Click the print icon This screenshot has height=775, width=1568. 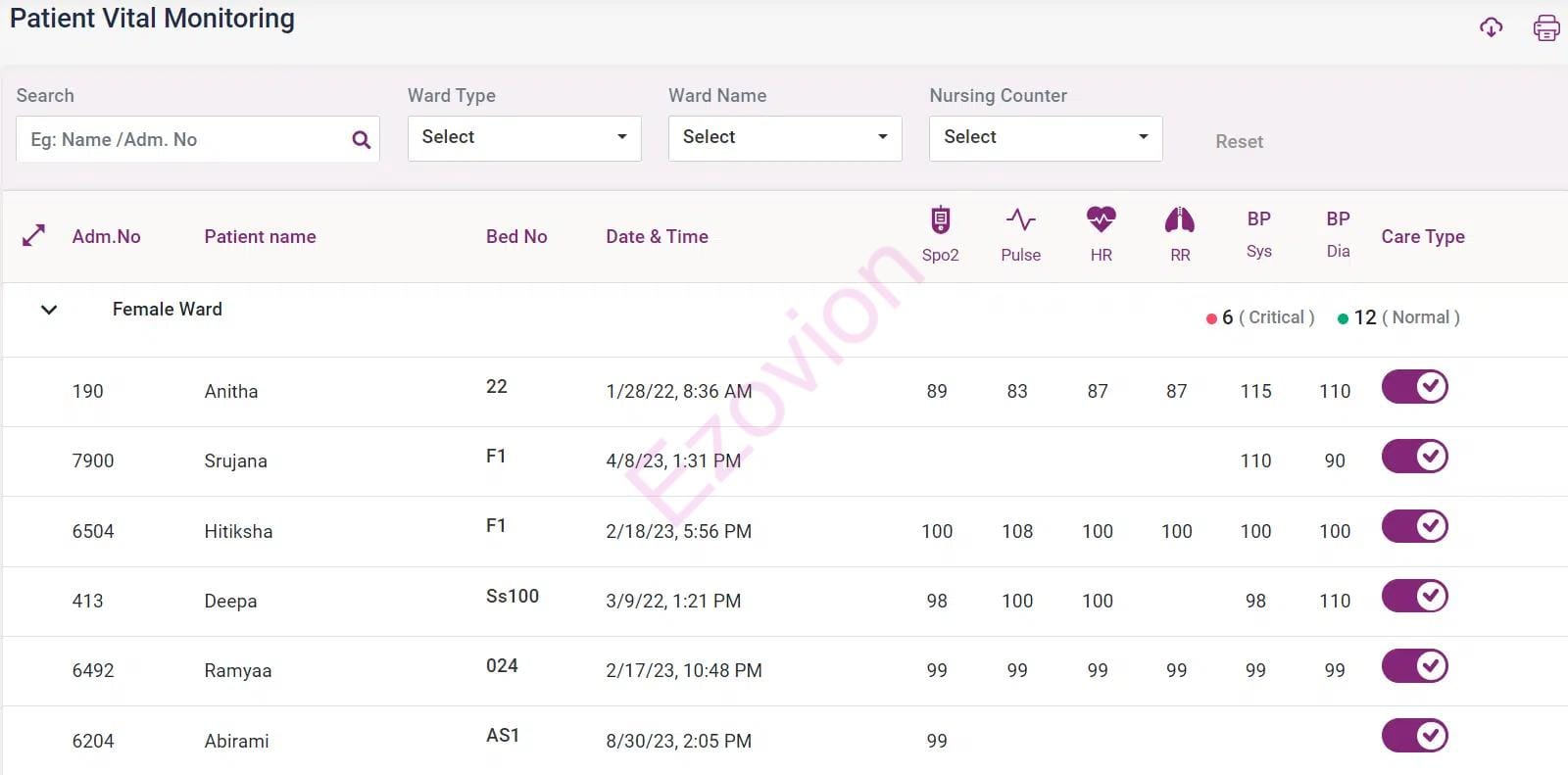click(x=1545, y=27)
